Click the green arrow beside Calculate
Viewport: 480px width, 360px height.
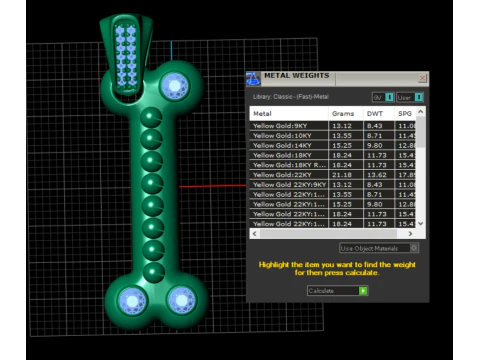point(363,291)
